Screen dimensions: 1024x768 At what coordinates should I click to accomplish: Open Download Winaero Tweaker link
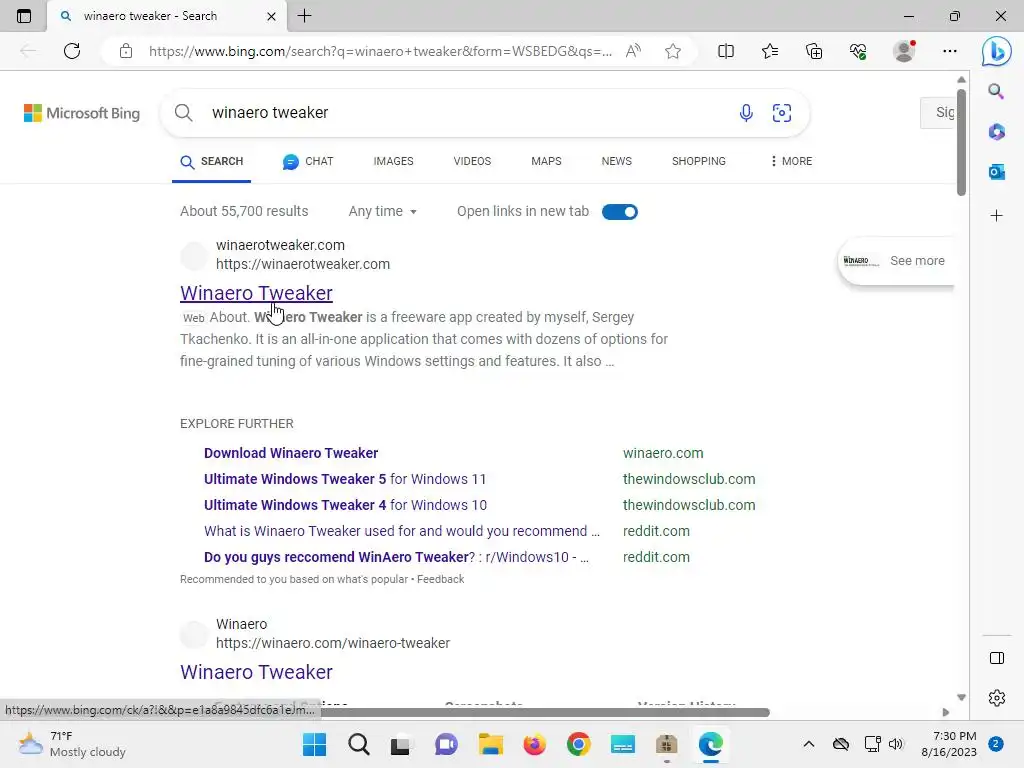click(291, 453)
